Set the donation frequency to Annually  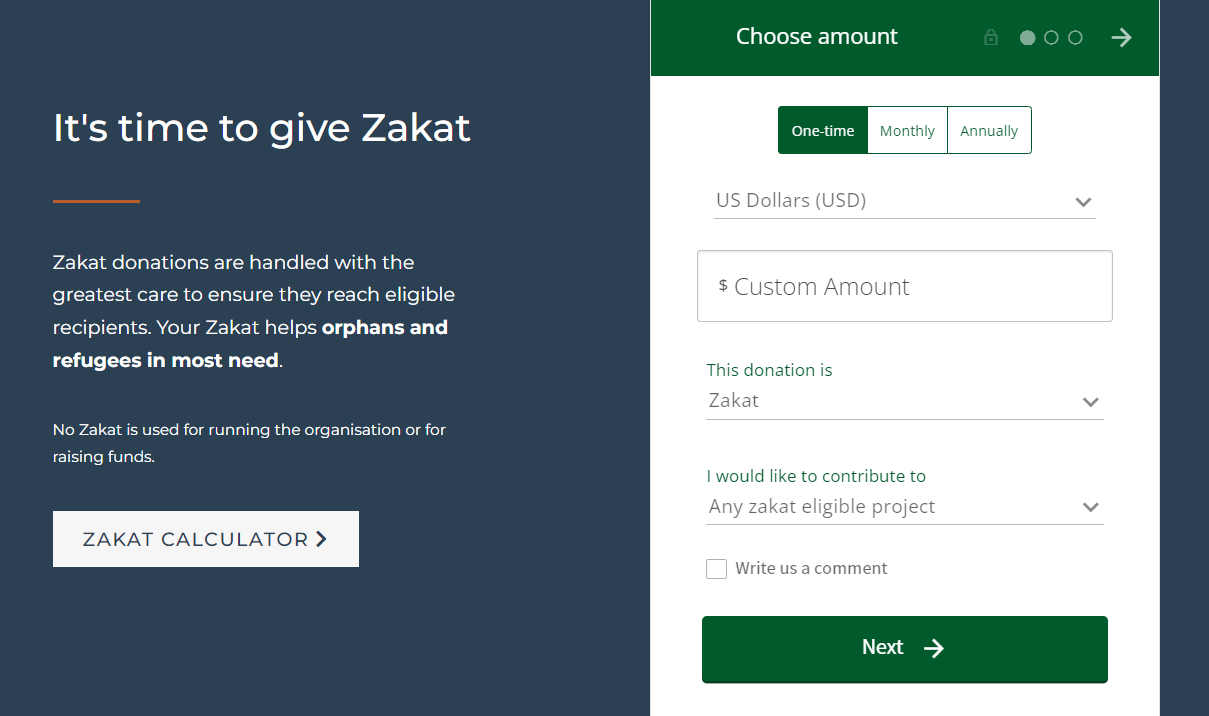(989, 130)
